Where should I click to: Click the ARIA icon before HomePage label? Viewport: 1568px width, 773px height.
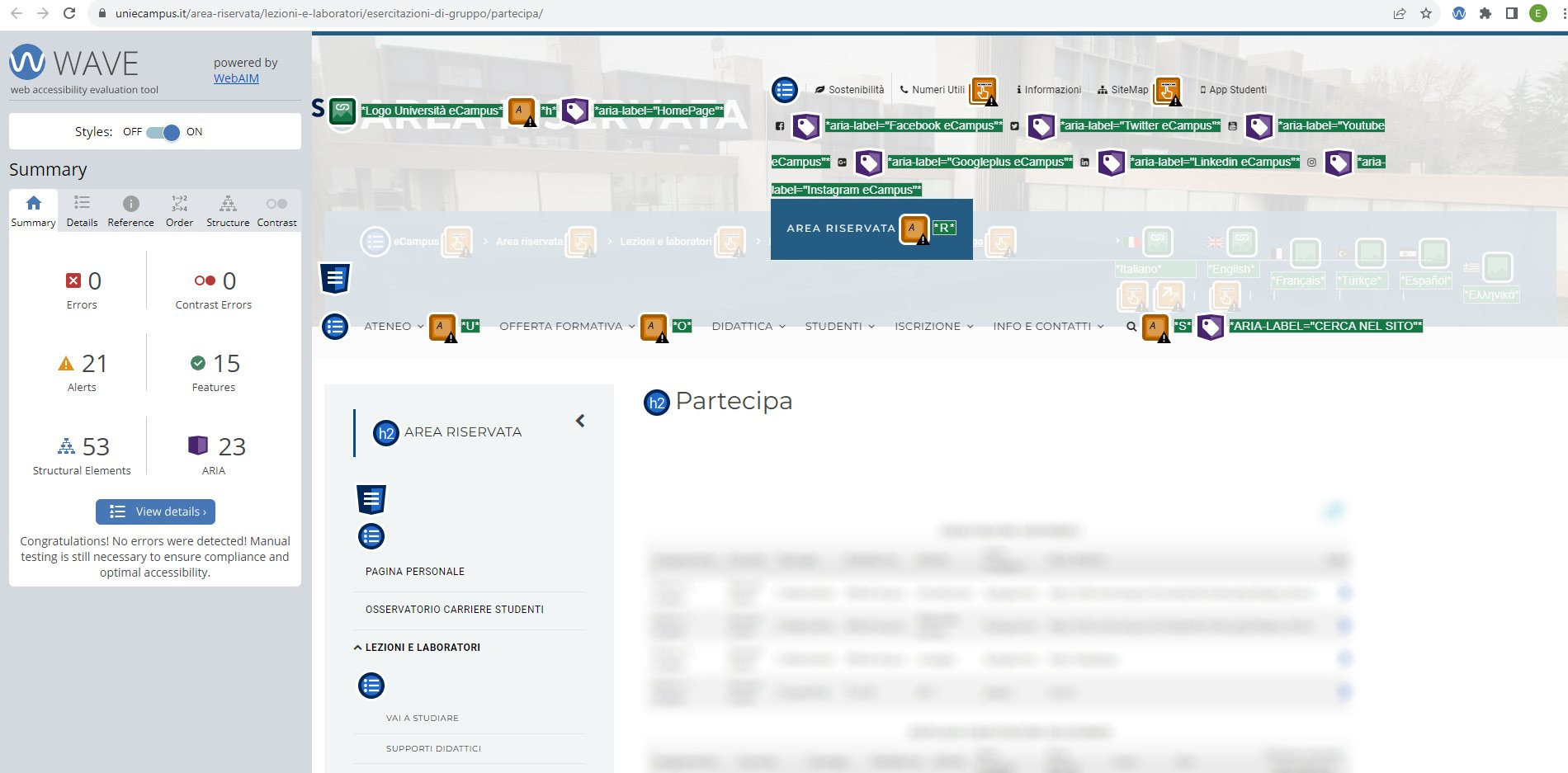(x=575, y=111)
